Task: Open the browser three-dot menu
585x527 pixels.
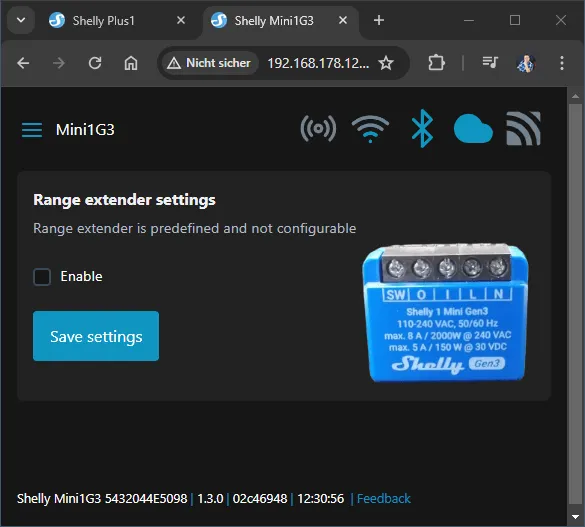Action: coord(561,63)
